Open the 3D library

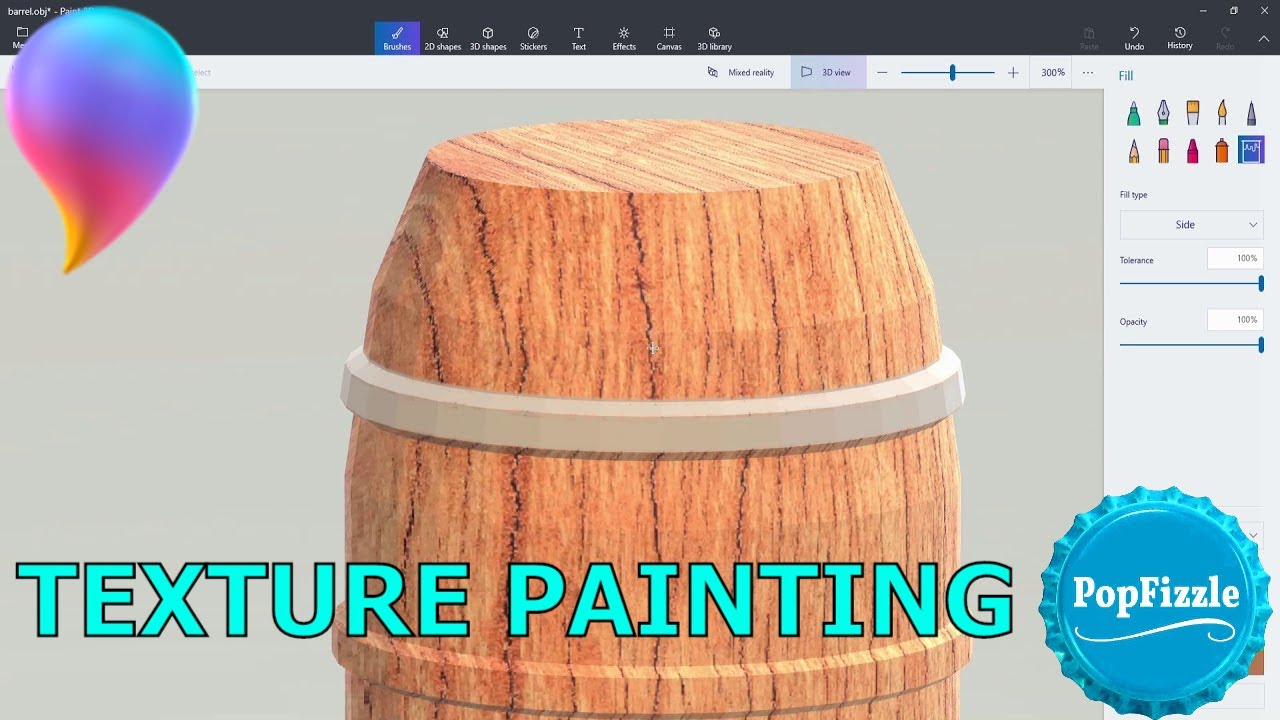(x=714, y=38)
